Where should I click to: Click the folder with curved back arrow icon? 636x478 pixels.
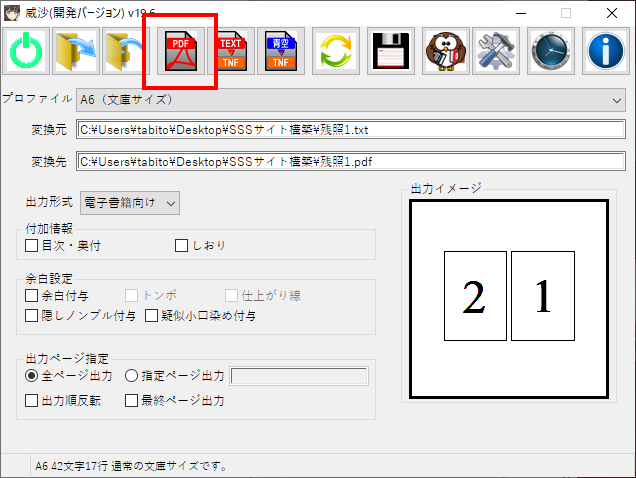point(126,51)
